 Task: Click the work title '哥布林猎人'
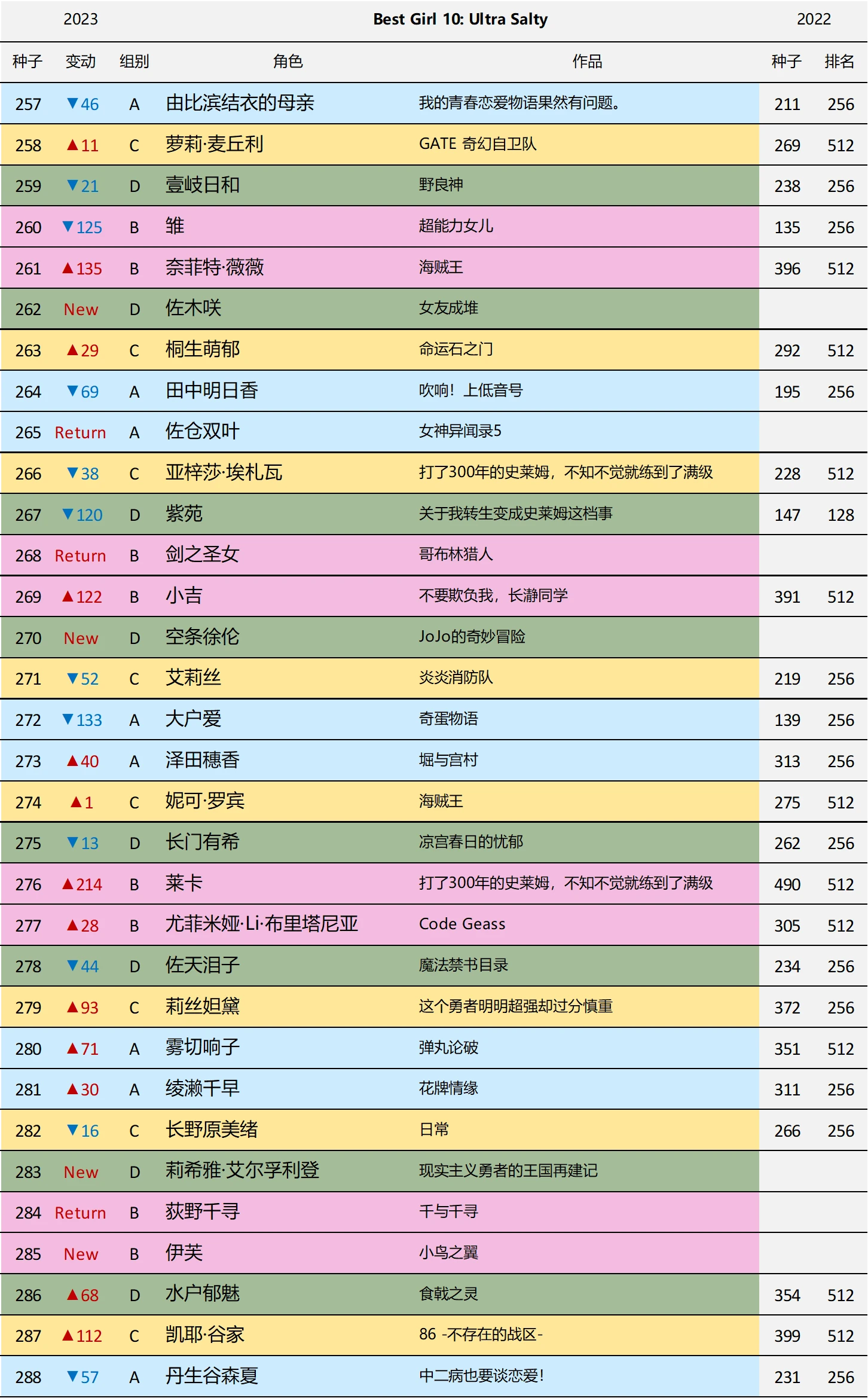point(456,554)
